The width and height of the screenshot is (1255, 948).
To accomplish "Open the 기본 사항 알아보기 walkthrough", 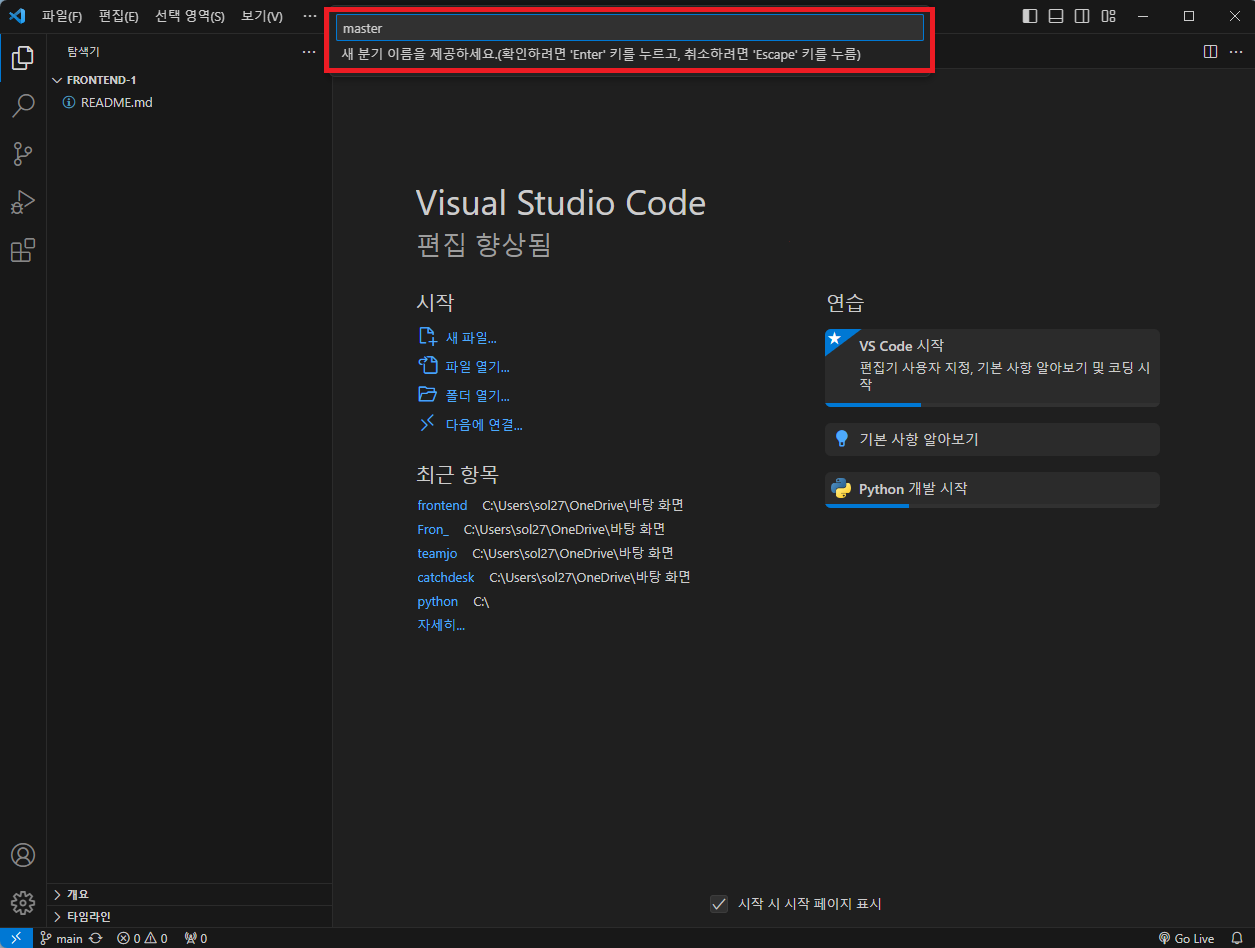I will click(x=992, y=439).
